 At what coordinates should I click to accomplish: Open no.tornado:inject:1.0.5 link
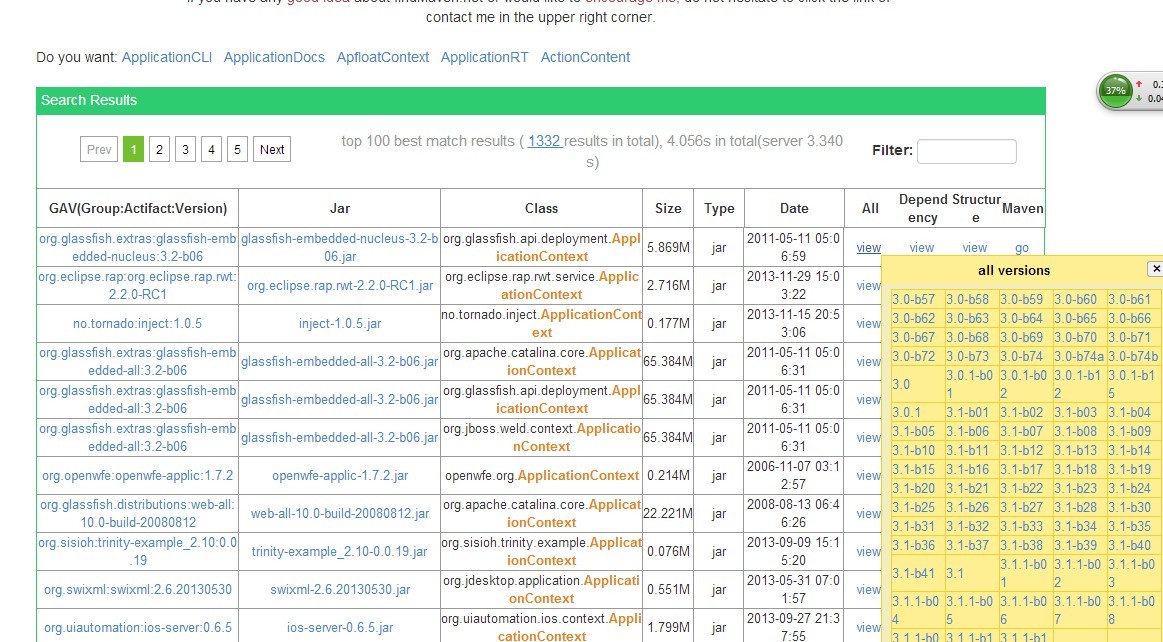click(137, 323)
